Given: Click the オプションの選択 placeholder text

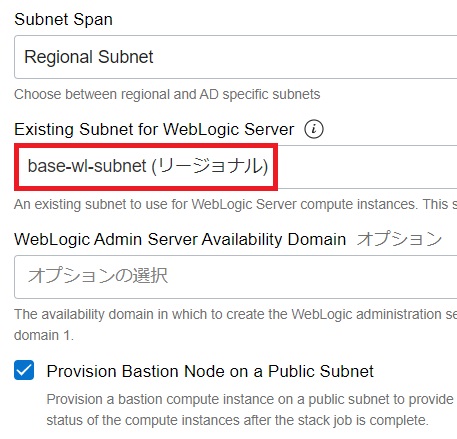Looking at the screenshot, I should (98, 276).
